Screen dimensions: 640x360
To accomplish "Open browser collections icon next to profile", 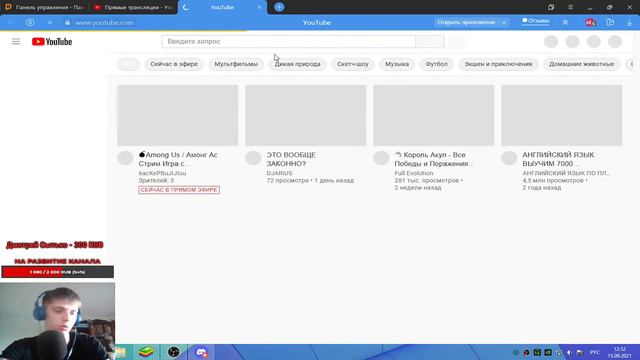I will (610, 23).
